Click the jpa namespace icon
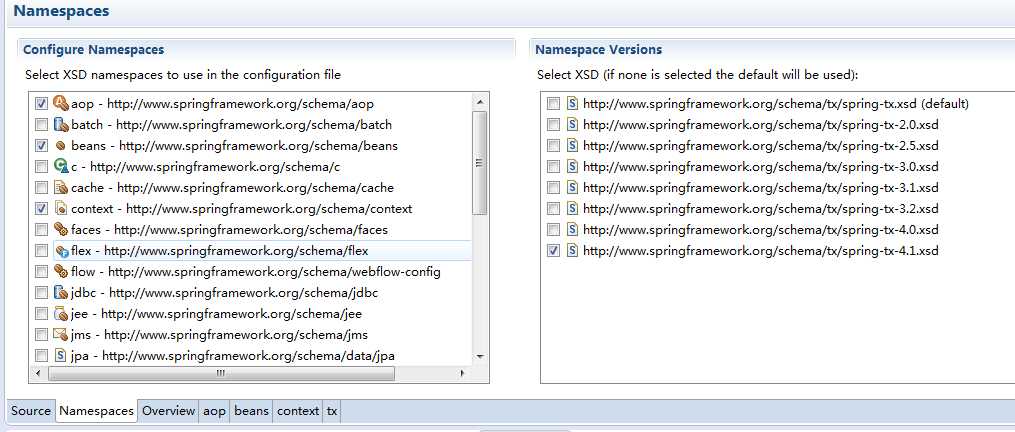Image resolution: width=1015 pixels, height=432 pixels. coord(61,356)
